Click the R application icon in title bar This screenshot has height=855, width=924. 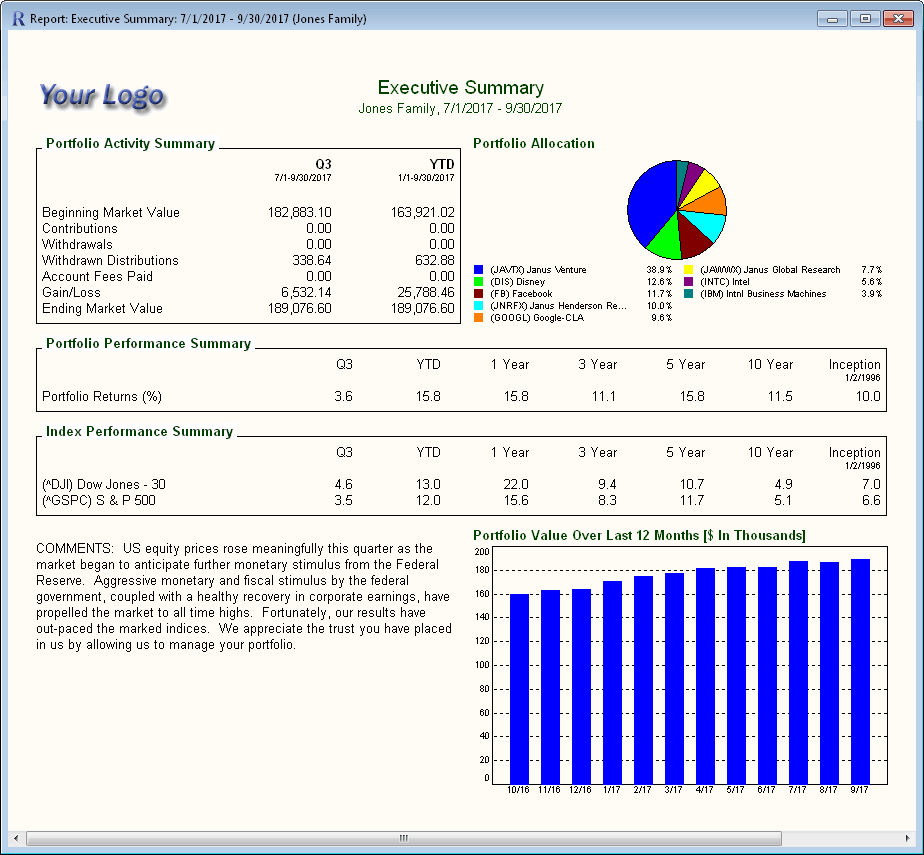pos(18,19)
